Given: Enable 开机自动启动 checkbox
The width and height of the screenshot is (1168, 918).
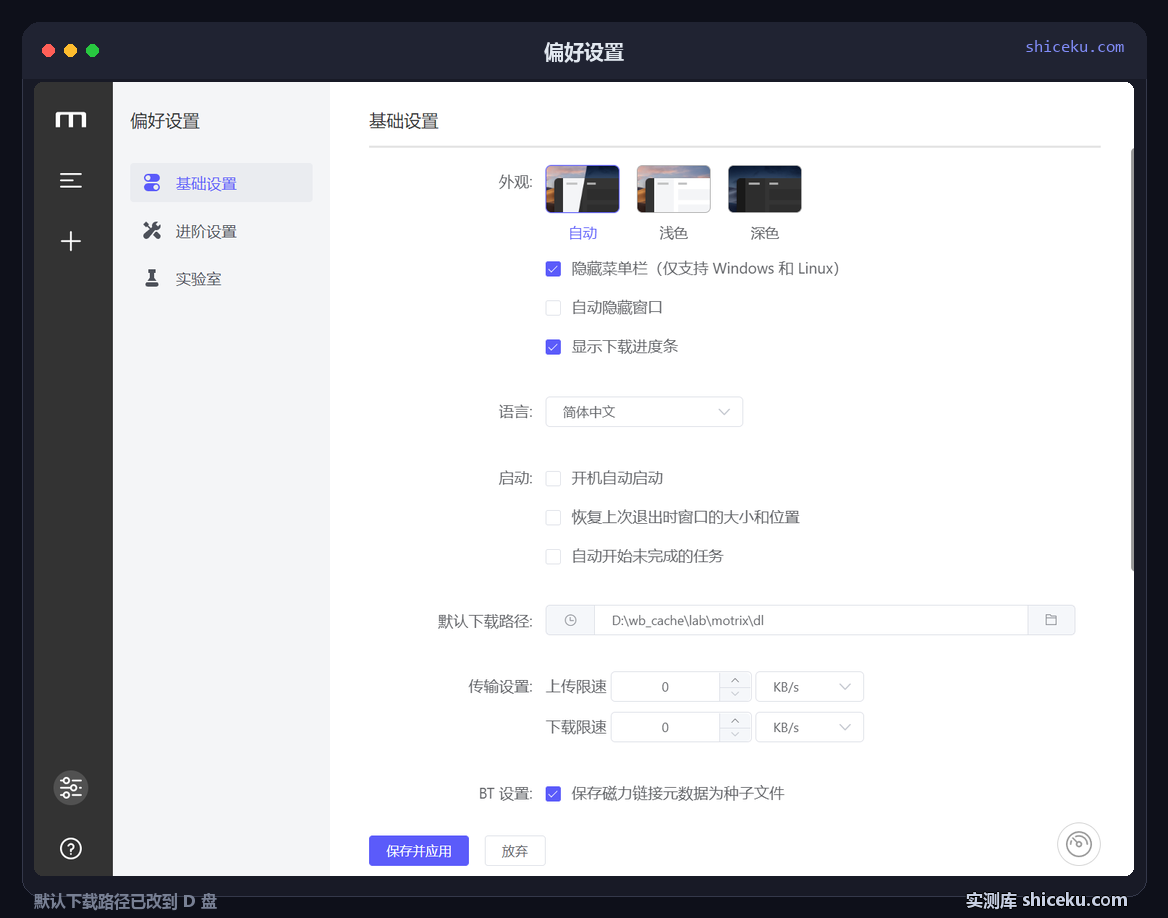Looking at the screenshot, I should point(553,478).
